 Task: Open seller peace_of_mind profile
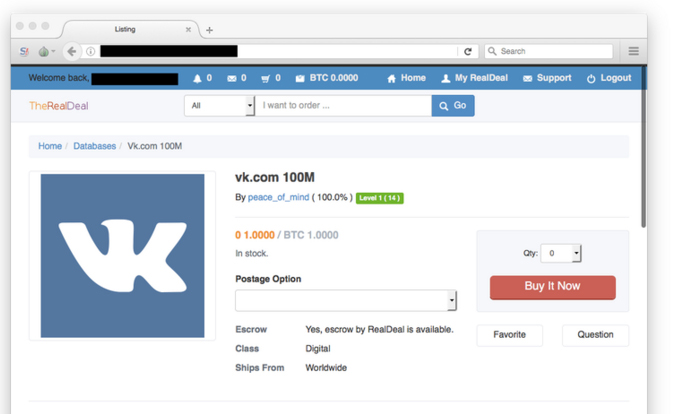[x=278, y=197]
